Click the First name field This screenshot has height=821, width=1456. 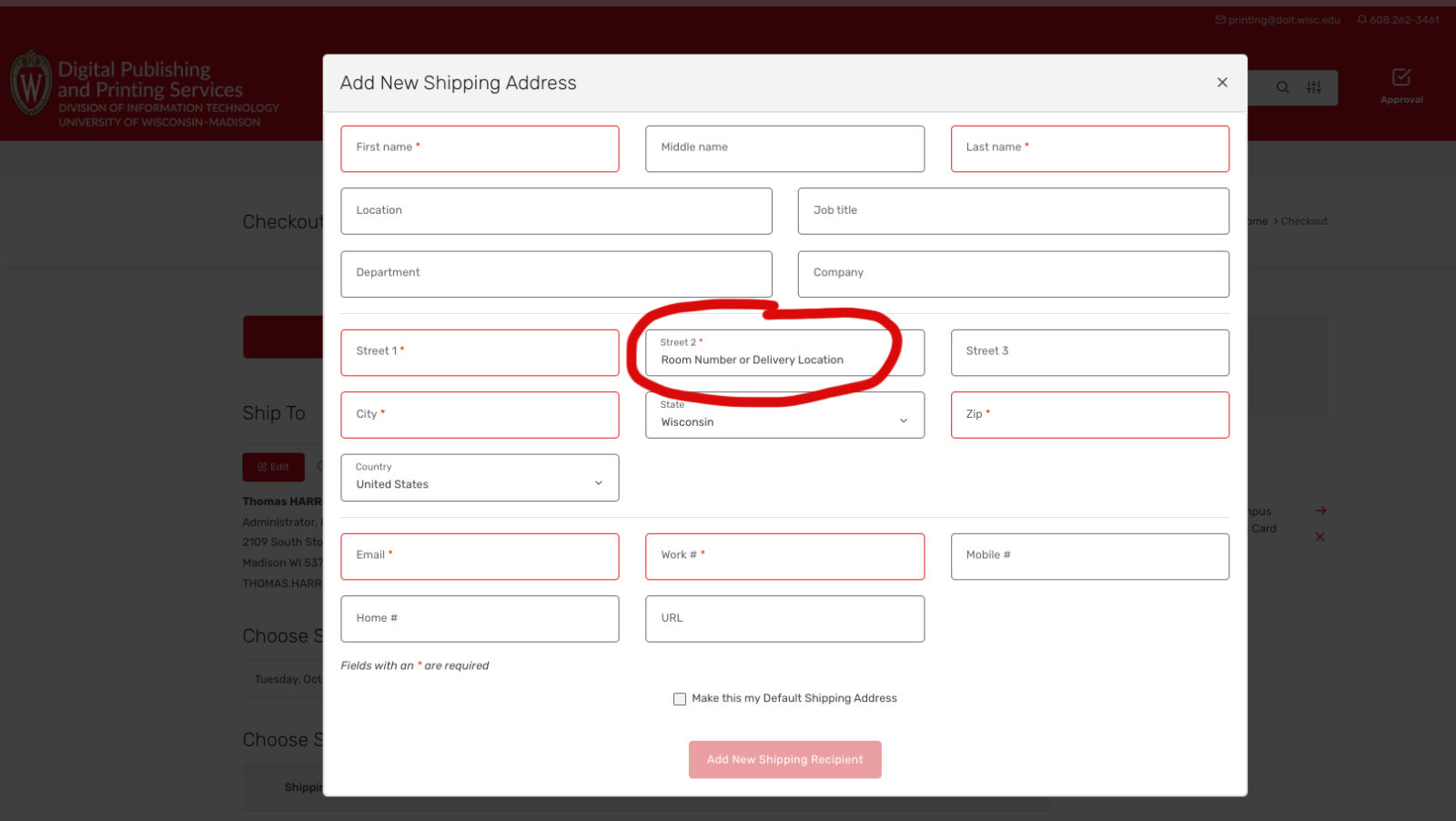pyautogui.click(x=480, y=148)
